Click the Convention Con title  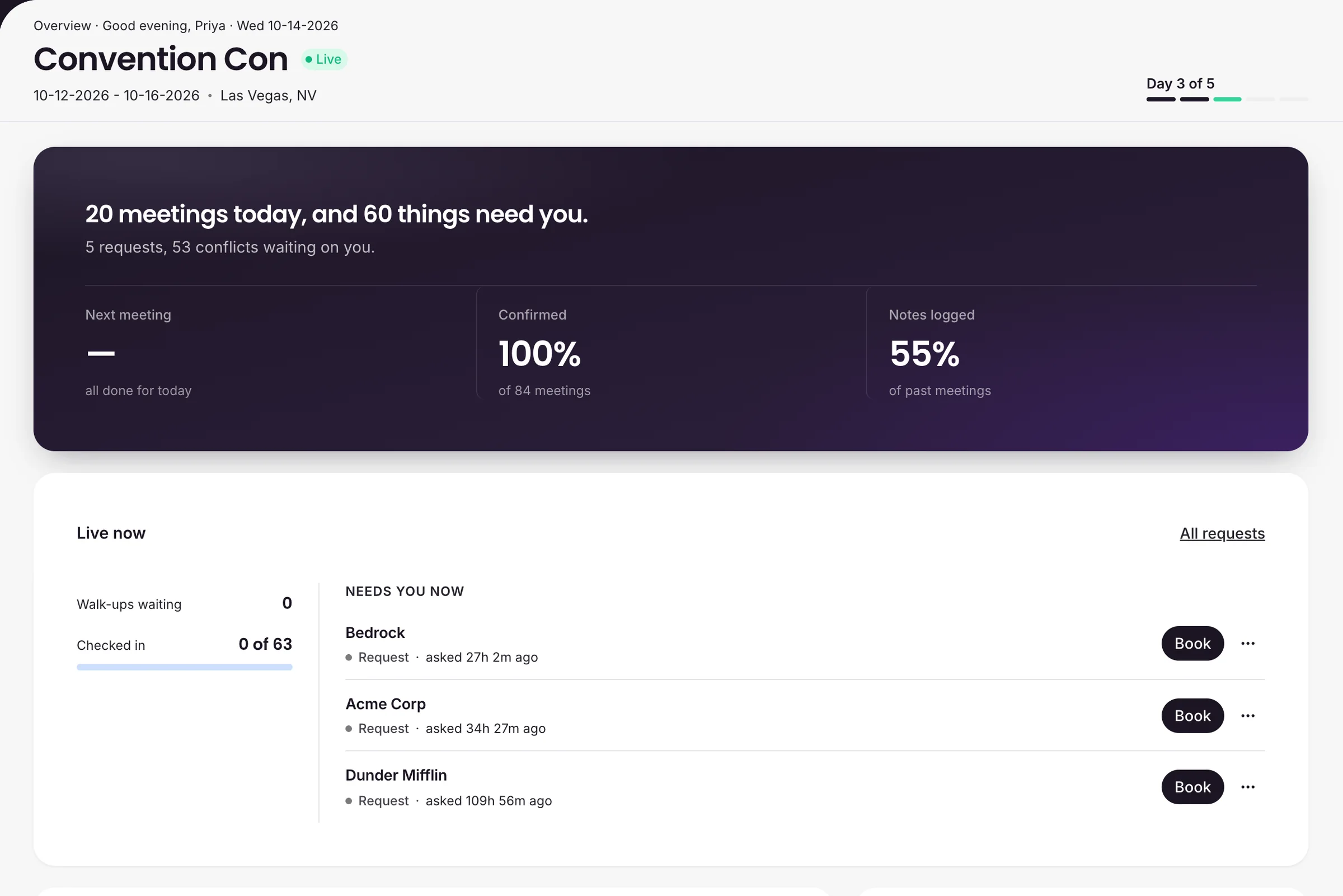coord(161,59)
